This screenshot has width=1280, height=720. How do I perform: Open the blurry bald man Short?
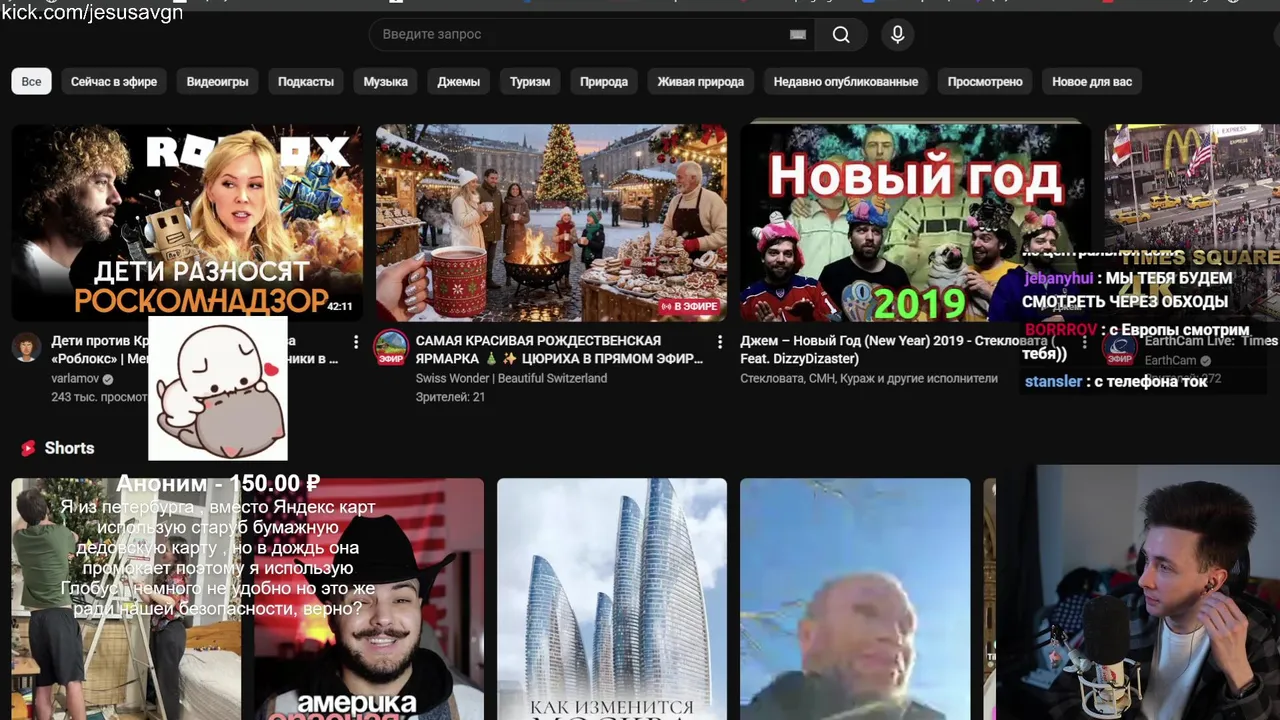tap(855, 599)
